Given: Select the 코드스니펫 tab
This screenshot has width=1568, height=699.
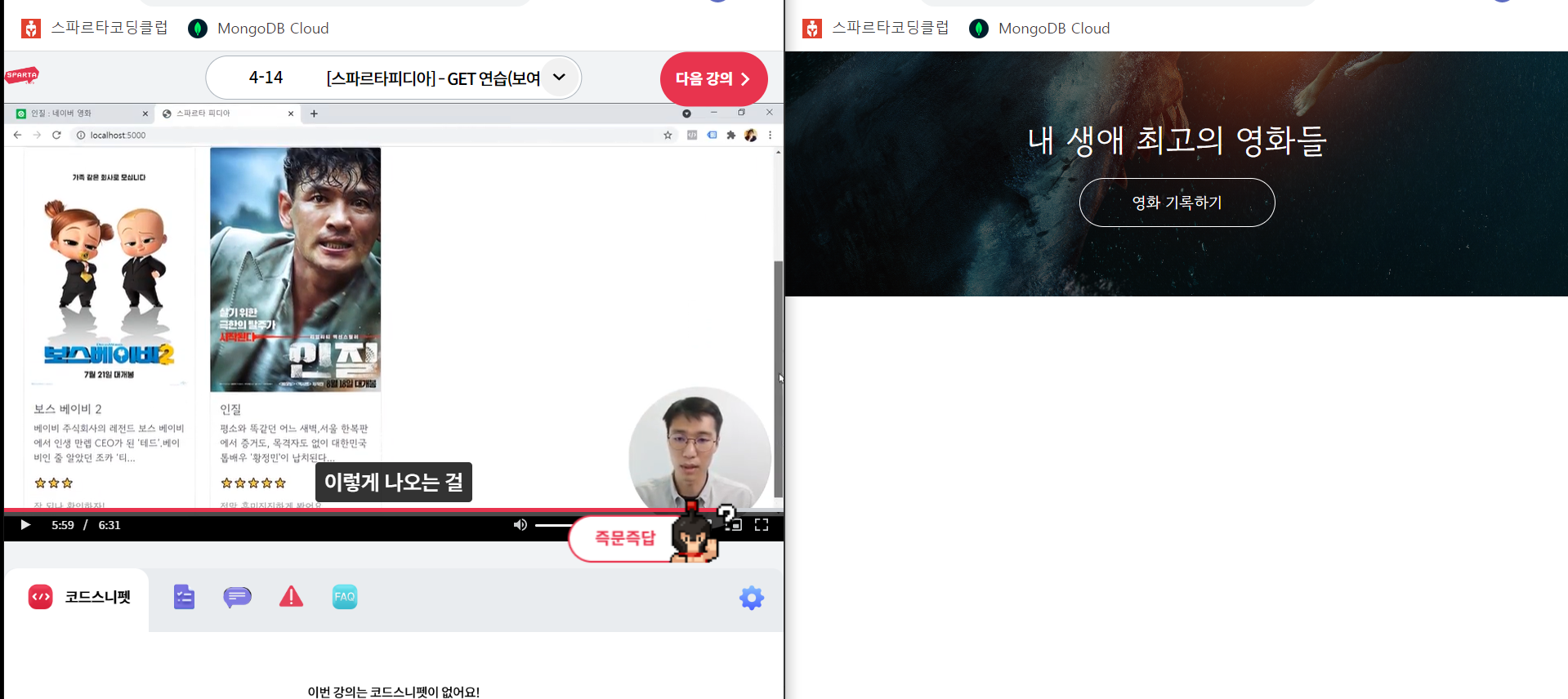Looking at the screenshot, I should coord(78,597).
